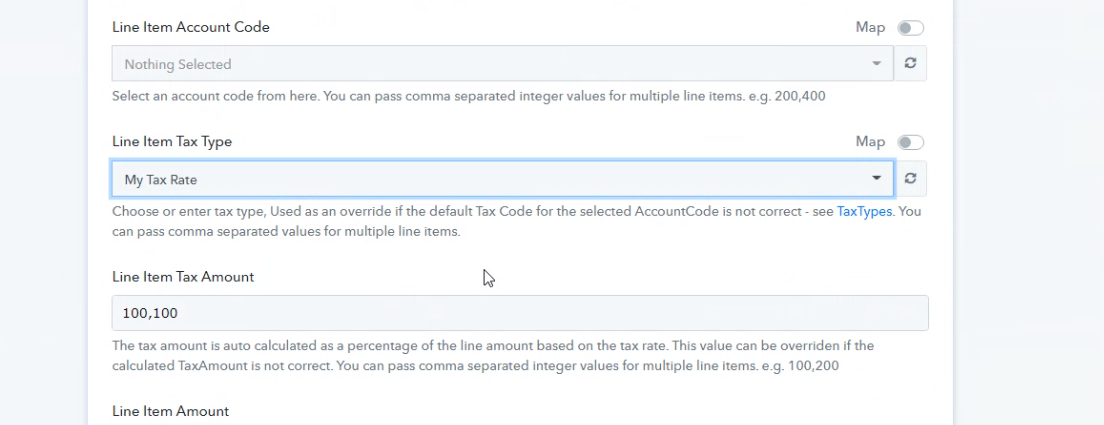This screenshot has width=1104, height=425.
Task: Refresh the Line Item Tax Type options
Action: click(910, 179)
